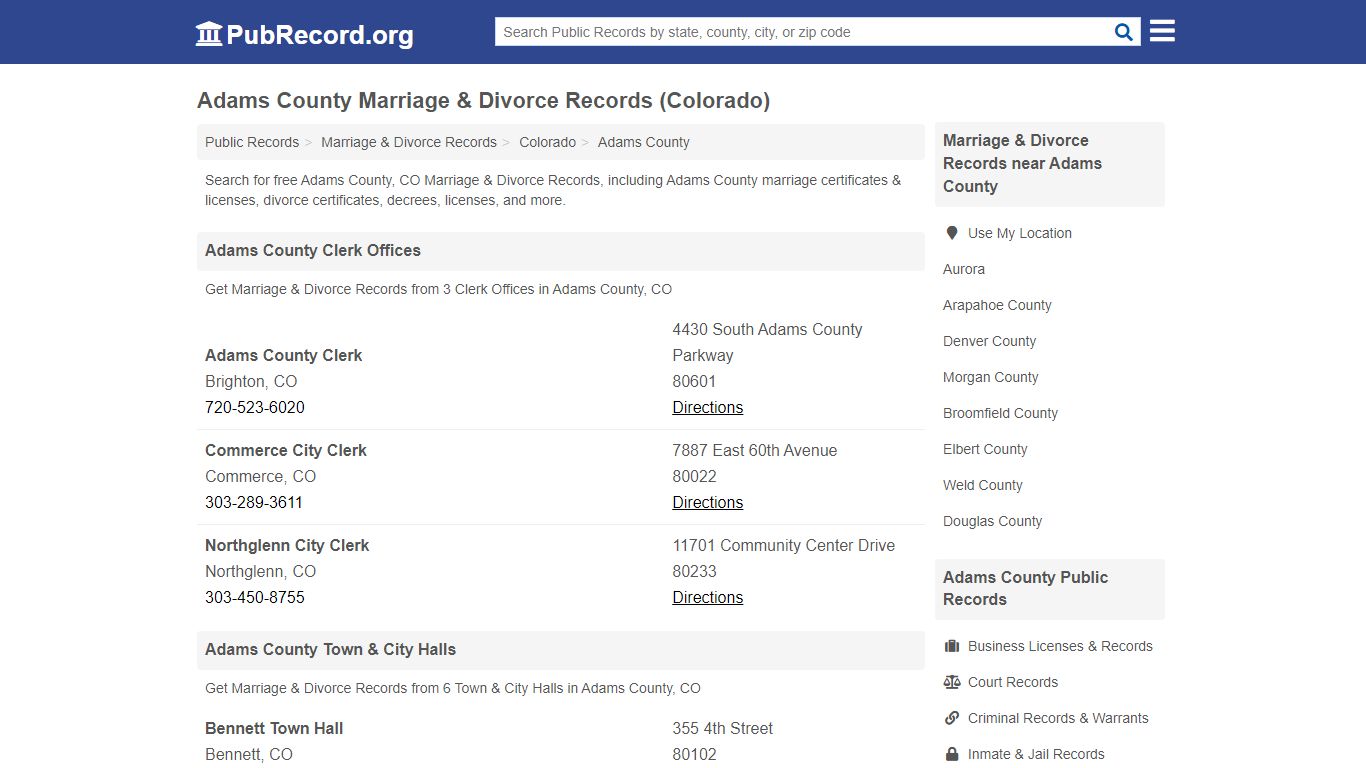1366x768 pixels.
Task: Open Court Records sidebar link
Action: (1013, 682)
